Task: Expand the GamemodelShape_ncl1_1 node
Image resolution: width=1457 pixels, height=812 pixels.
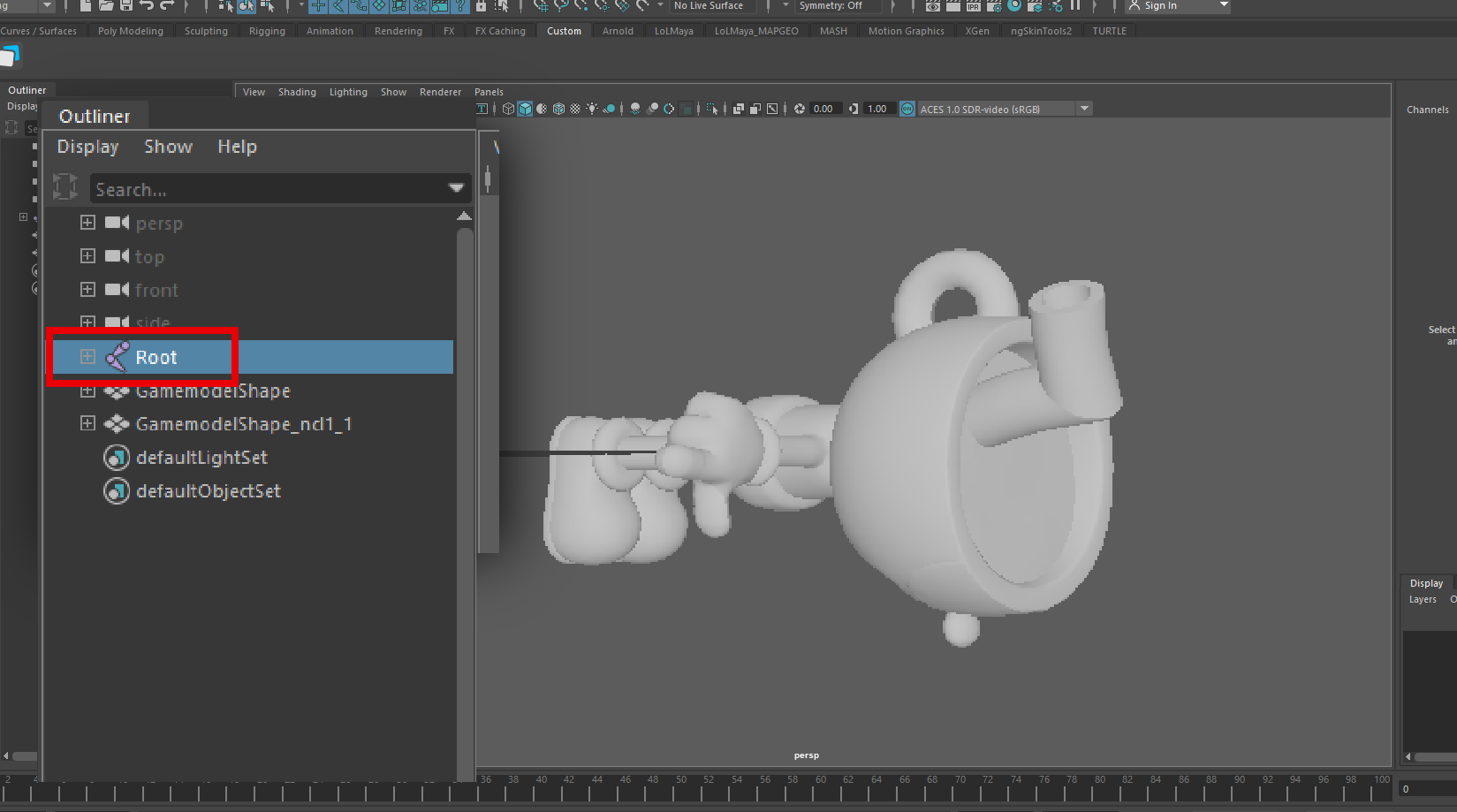Action: [x=87, y=424]
